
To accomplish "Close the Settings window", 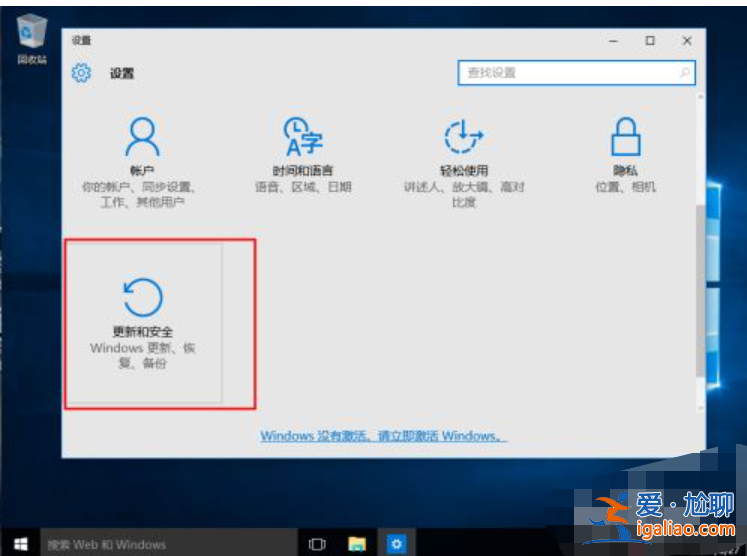I will (x=686, y=41).
